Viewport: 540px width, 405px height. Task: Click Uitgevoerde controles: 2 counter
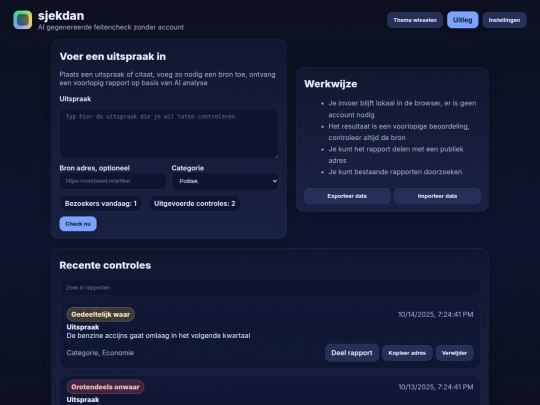(x=195, y=204)
